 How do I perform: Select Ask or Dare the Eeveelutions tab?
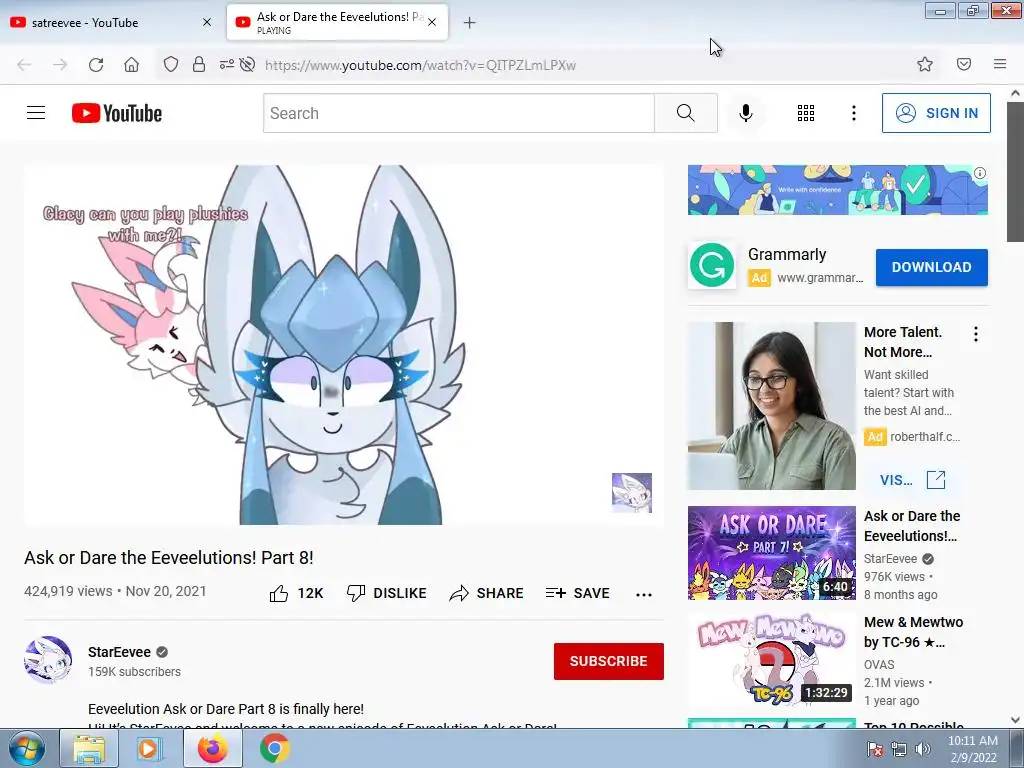tap(337, 22)
